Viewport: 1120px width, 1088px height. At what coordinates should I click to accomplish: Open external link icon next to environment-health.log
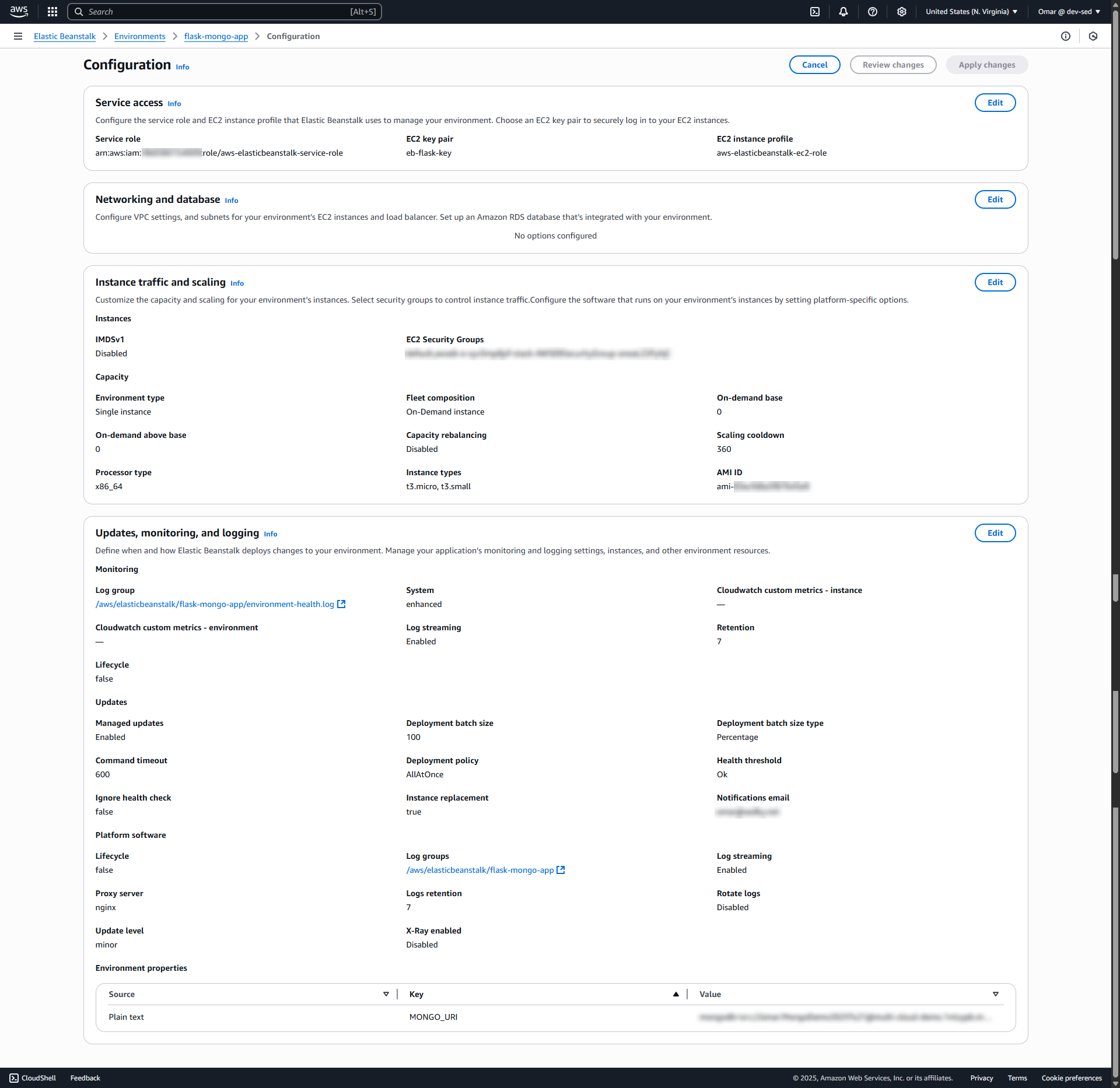[342, 604]
